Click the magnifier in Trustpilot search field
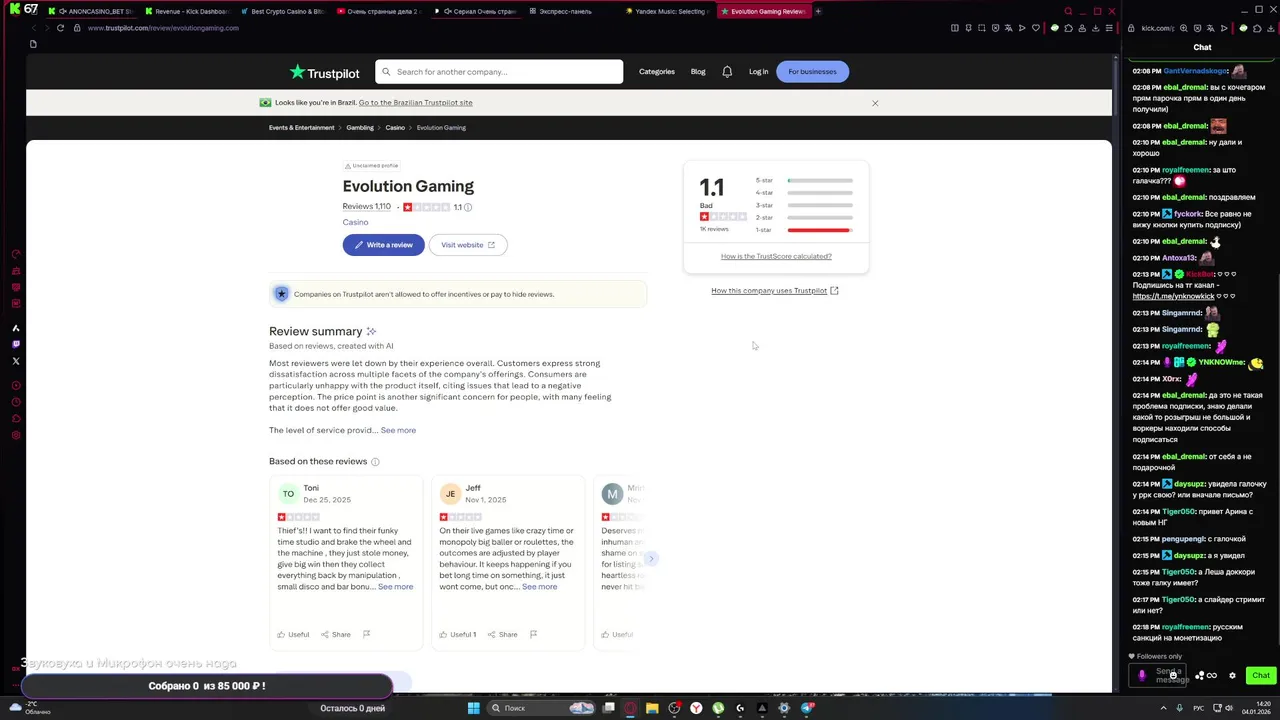Viewport: 1280px width, 720px height. (386, 72)
